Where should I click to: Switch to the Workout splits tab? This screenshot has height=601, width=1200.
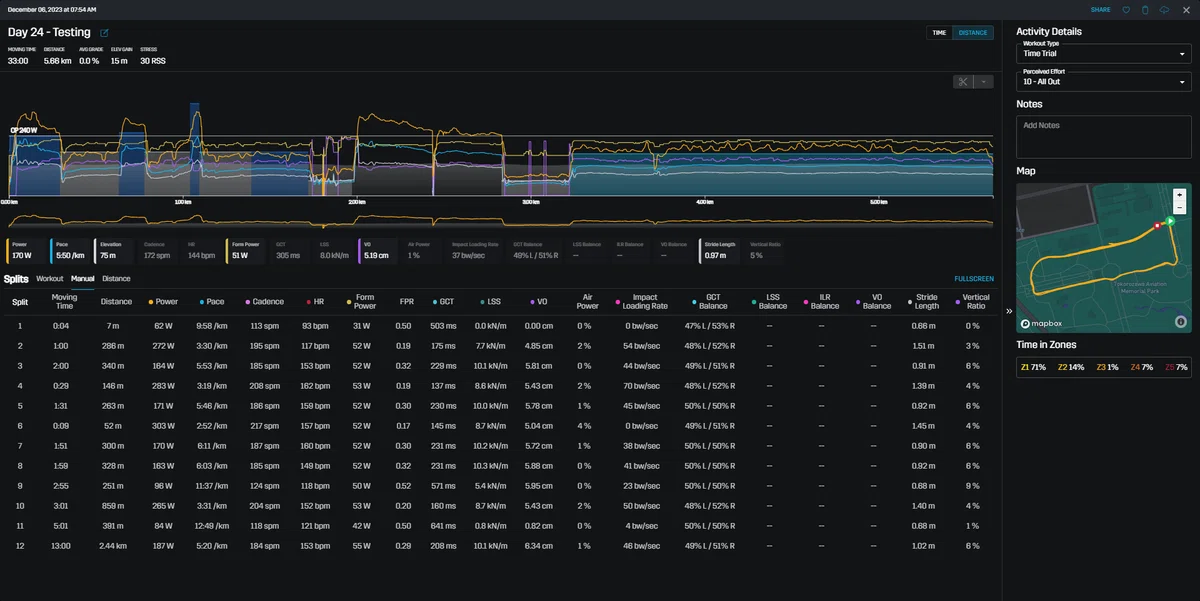tap(50, 279)
